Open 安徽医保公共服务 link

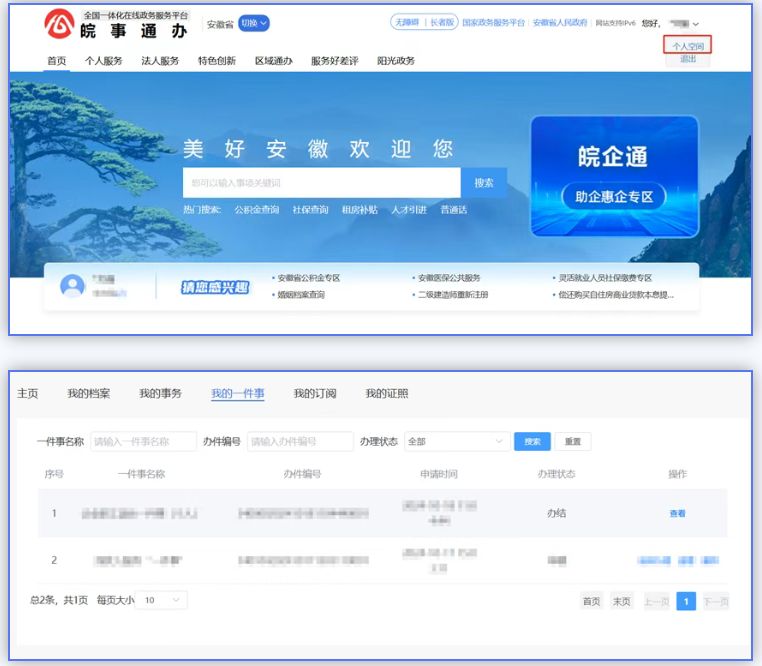[x=449, y=278]
